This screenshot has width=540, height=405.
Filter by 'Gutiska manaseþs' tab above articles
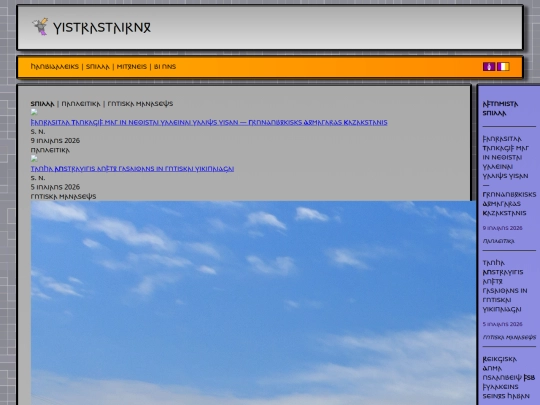pyautogui.click(x=140, y=104)
